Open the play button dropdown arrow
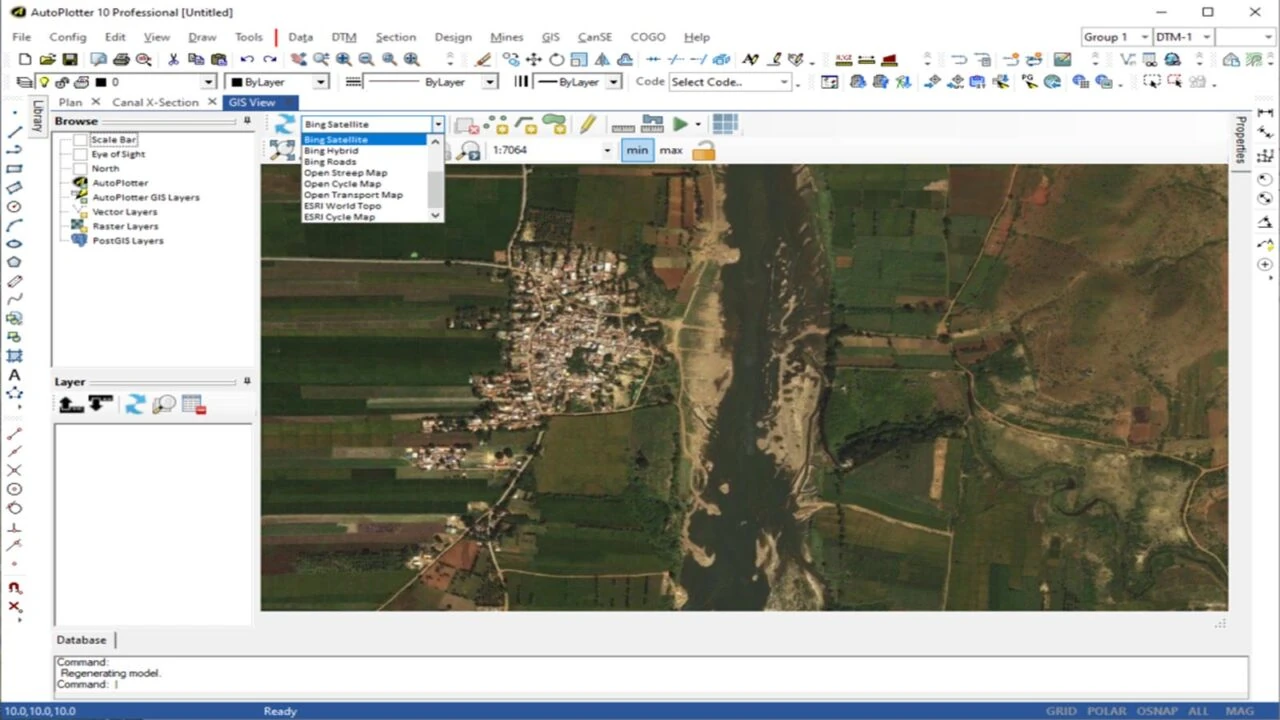The image size is (1280, 720). point(698,124)
